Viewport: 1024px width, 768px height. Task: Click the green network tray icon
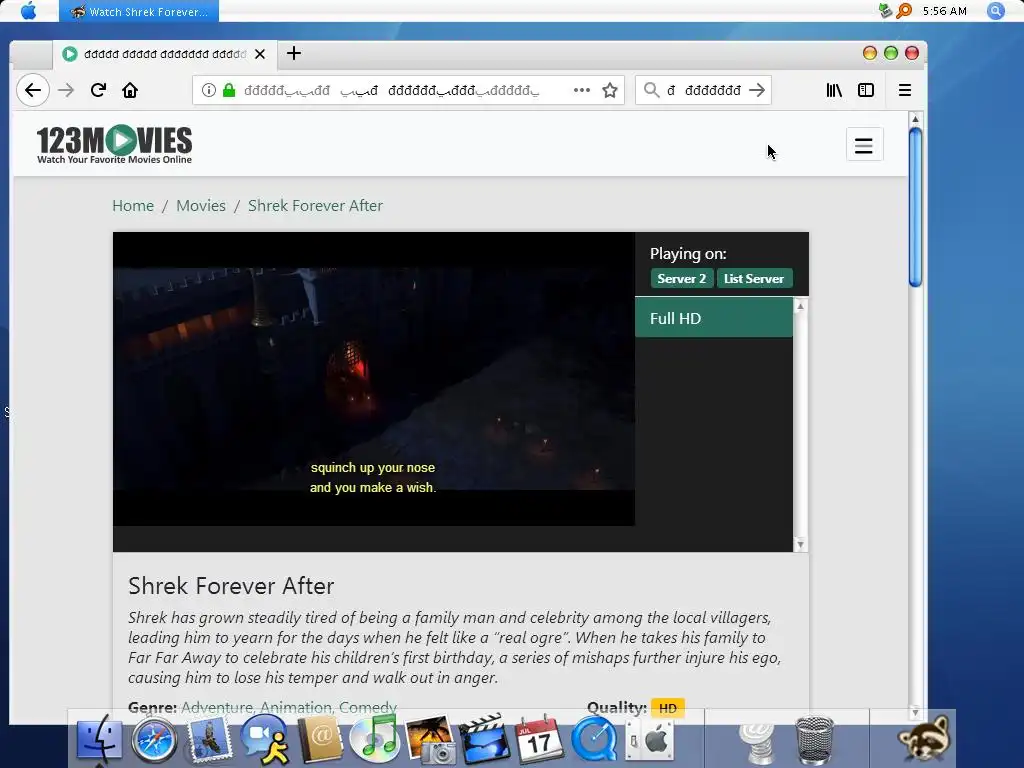[886, 10]
